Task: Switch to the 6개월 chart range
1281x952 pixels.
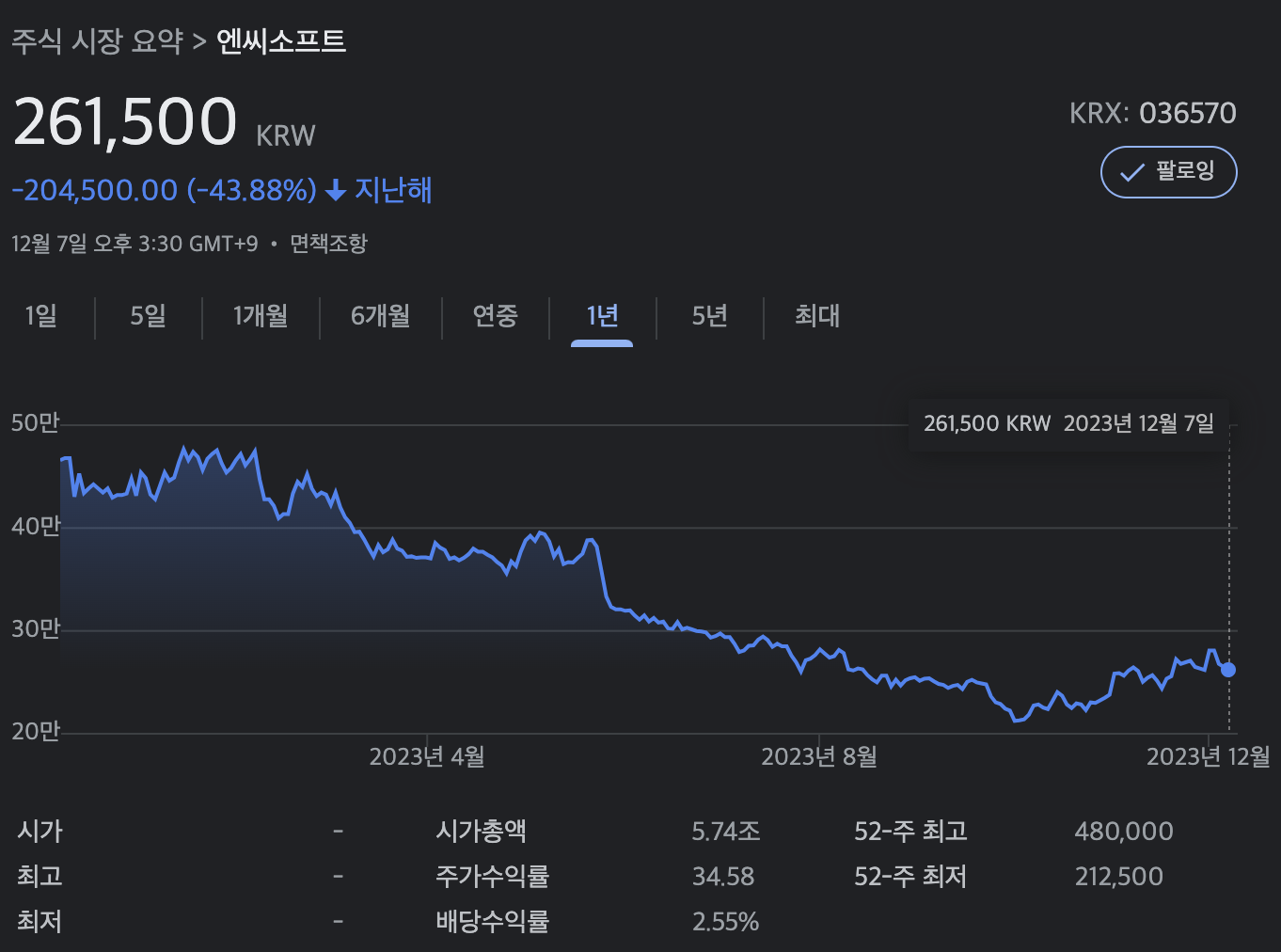Action: [380, 316]
